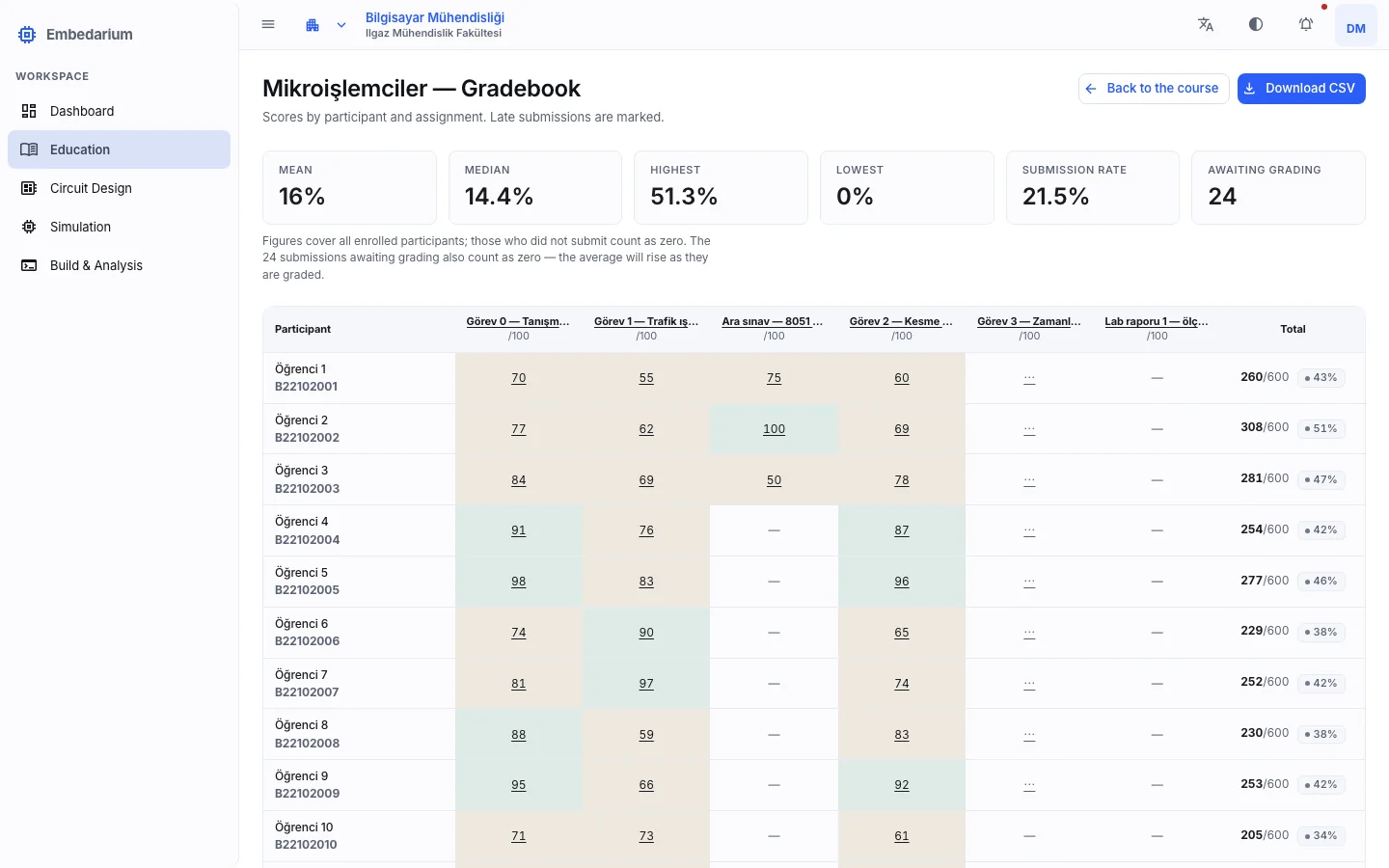This screenshot has height=868, width=1389.
Task: Open Öğrenci 9's Görev 2 score 92
Action: pyautogui.click(x=902, y=785)
